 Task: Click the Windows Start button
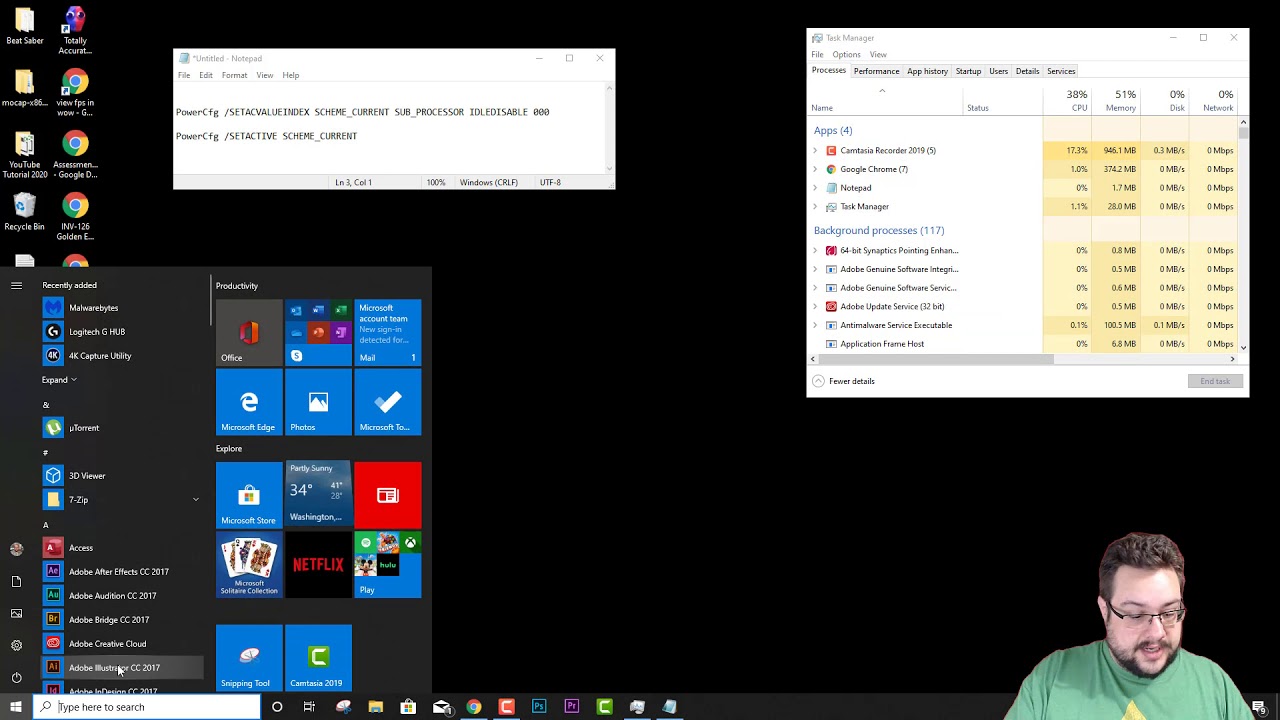16,707
